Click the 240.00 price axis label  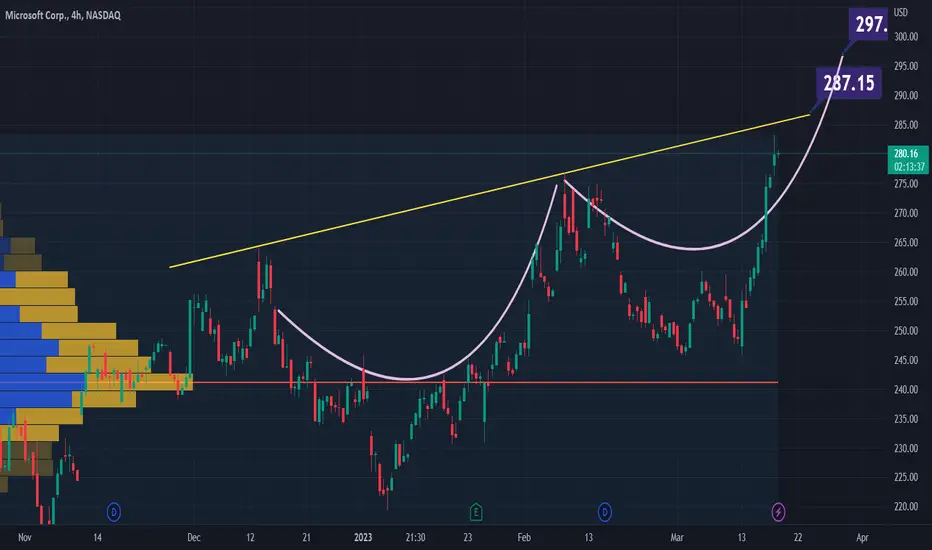tap(906, 389)
